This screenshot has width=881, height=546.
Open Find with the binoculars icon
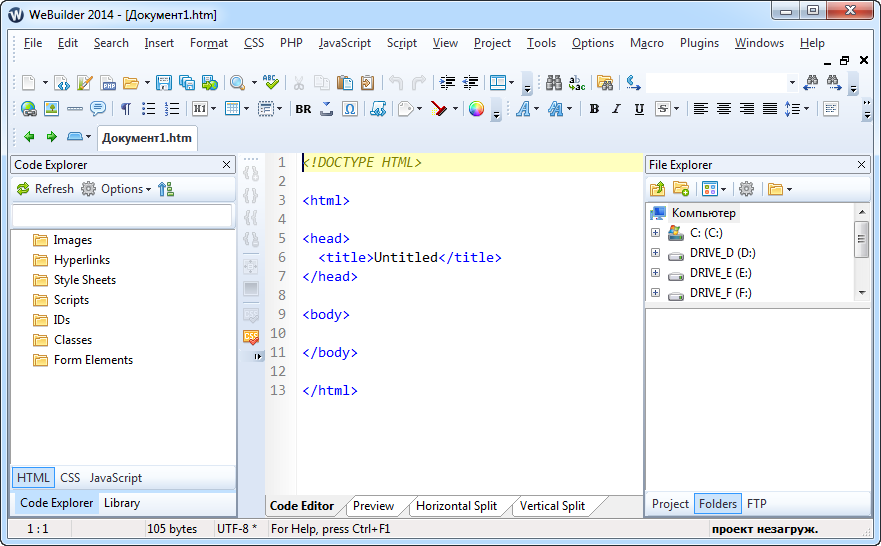coord(554,83)
